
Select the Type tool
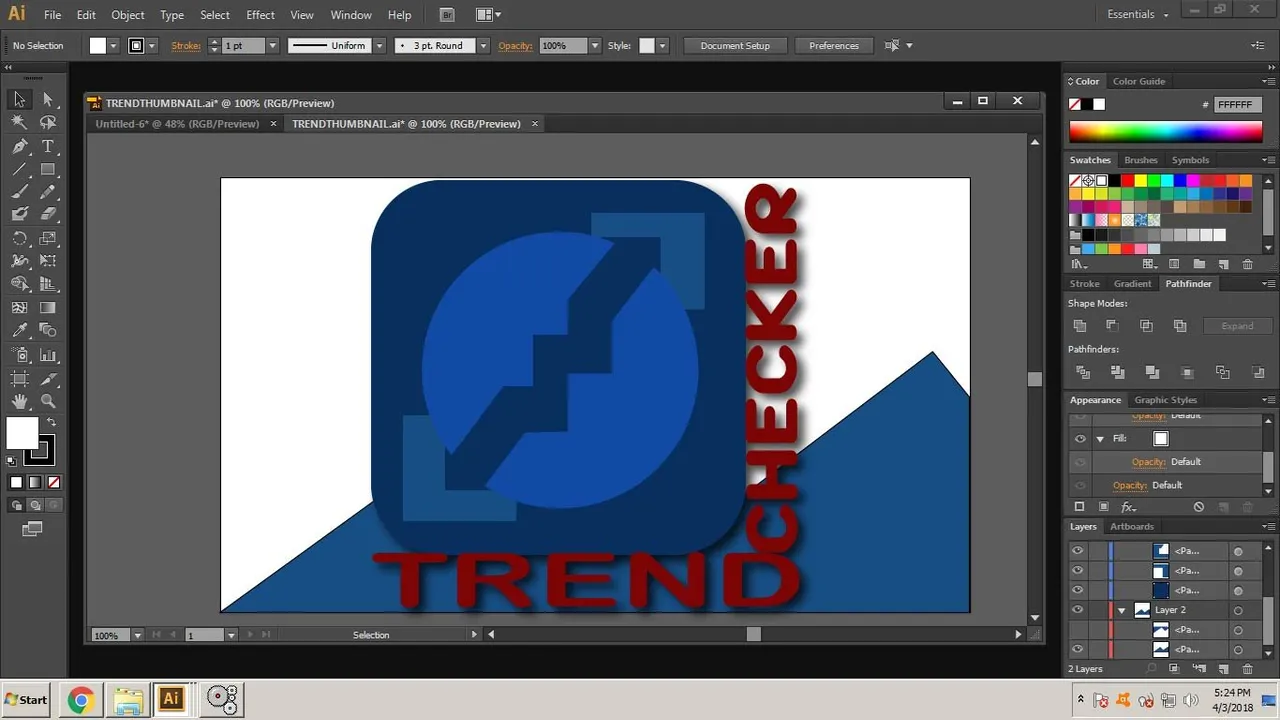(47, 146)
